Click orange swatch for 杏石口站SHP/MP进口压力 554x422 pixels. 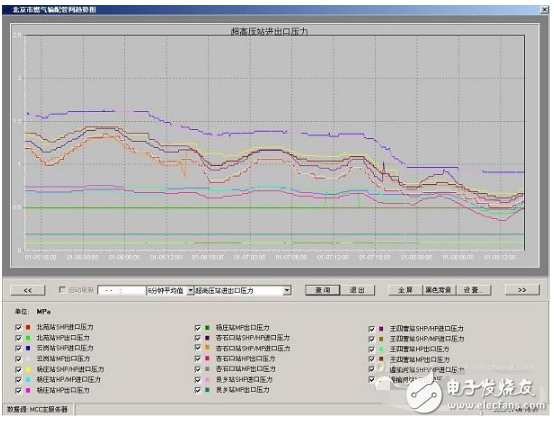click(x=207, y=348)
